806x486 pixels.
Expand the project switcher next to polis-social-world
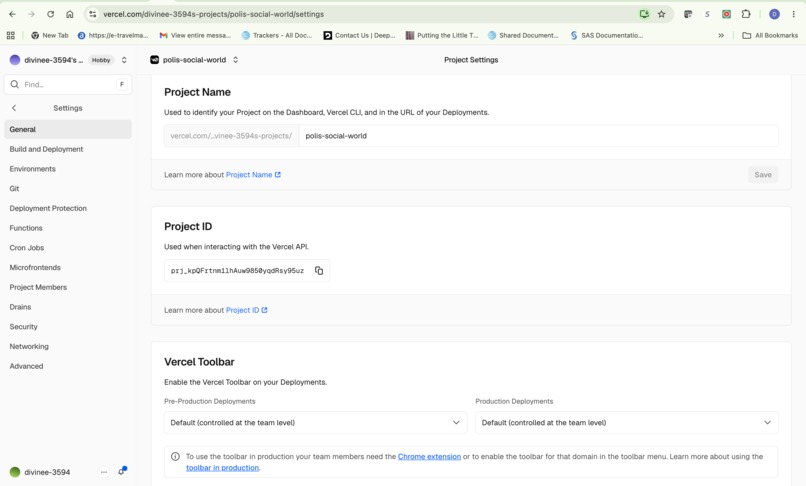235,60
